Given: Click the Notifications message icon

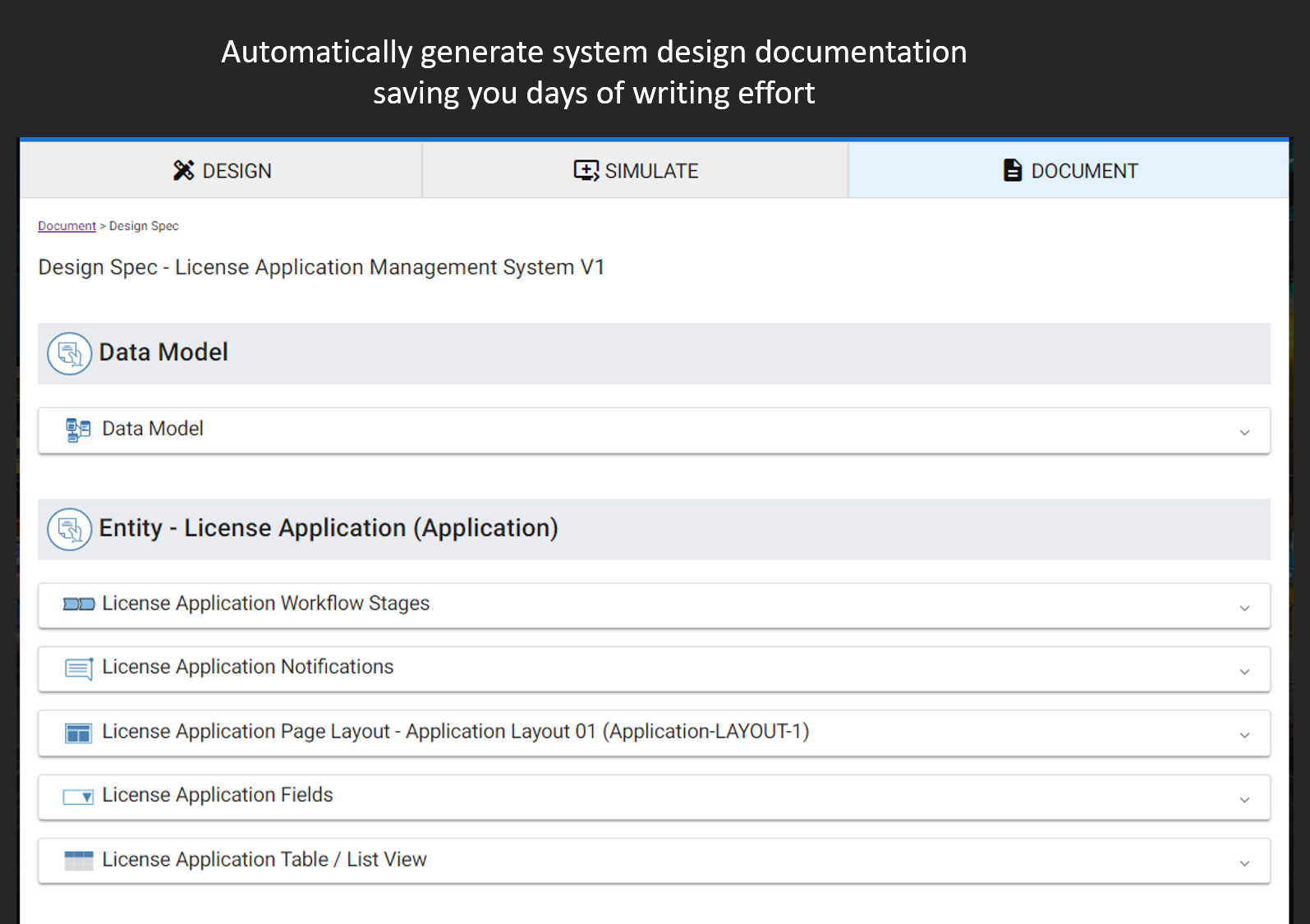Looking at the screenshot, I should click(x=79, y=669).
